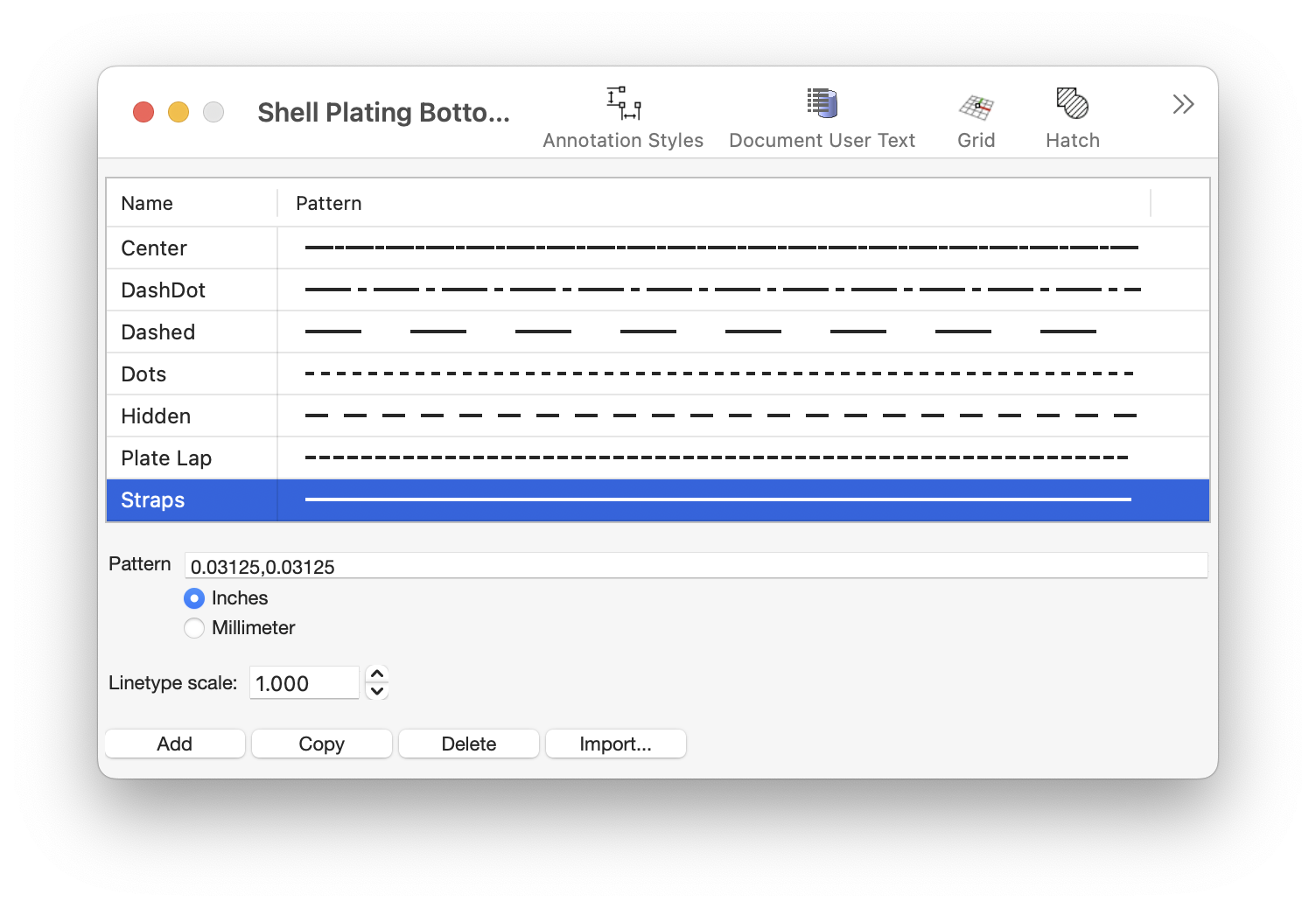Delete the Straps linetype
Viewport: 1316px width, 908px height.
[468, 744]
